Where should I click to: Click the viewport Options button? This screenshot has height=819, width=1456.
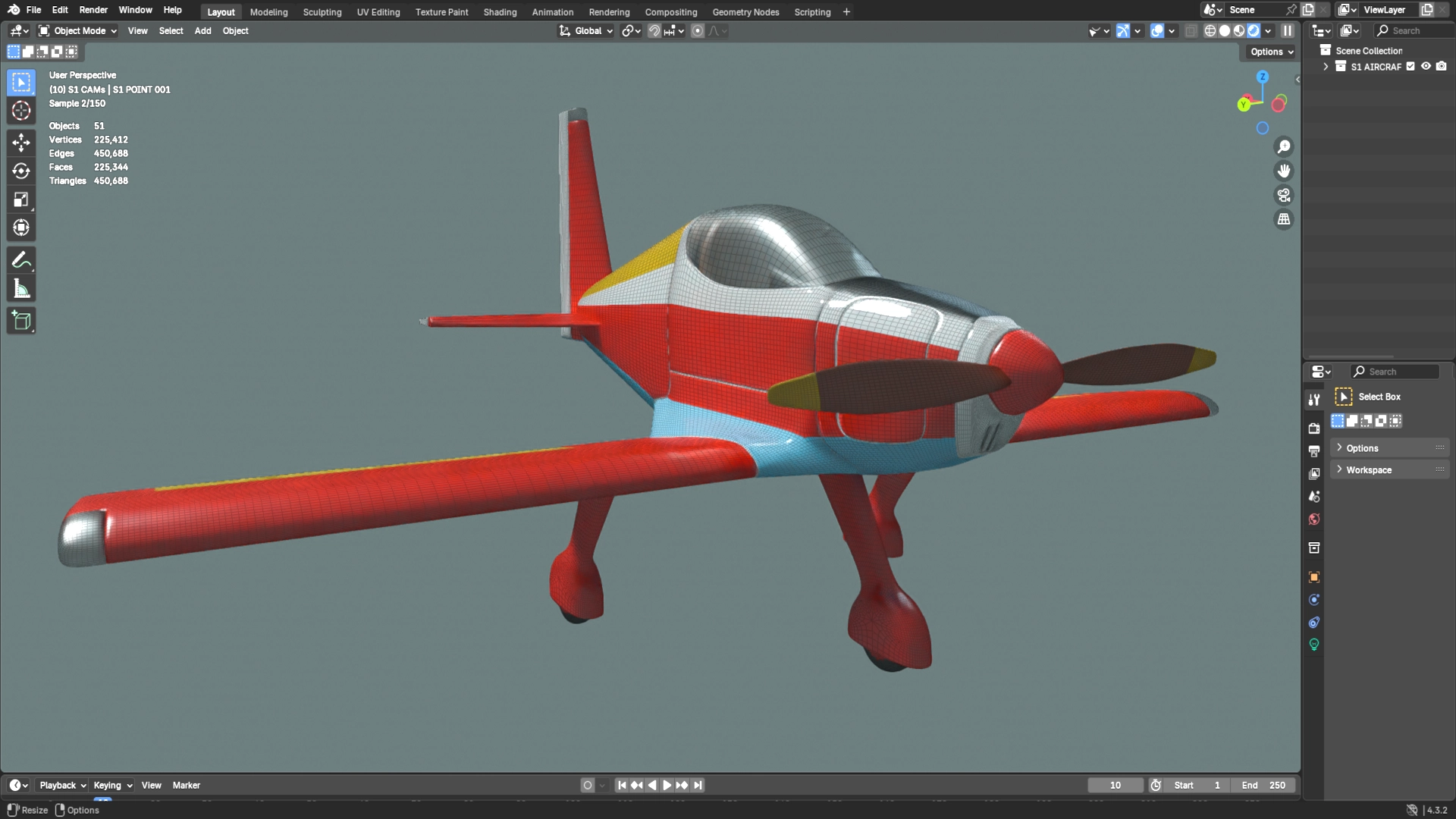click(x=1272, y=52)
